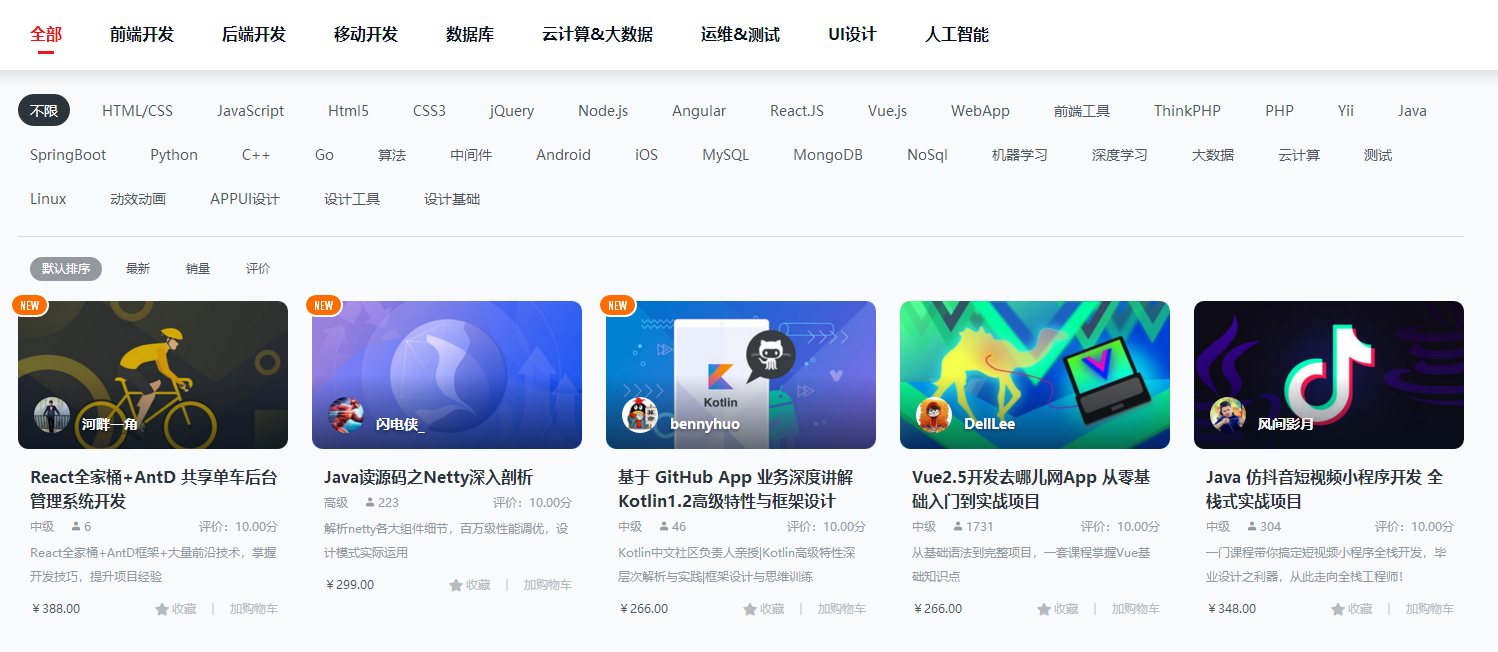Click price ￥348.00
This screenshot has height=652, width=1498.
[1232, 609]
